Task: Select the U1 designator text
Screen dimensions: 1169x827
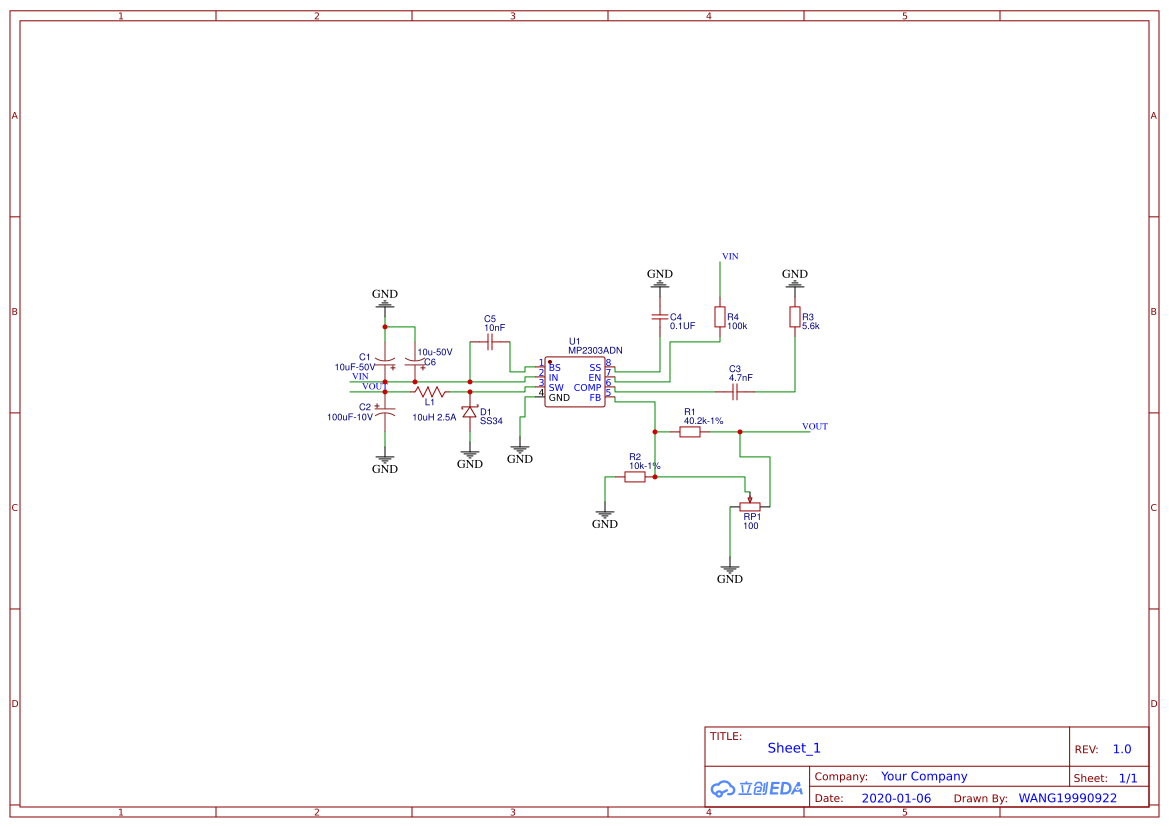Action: point(574,342)
